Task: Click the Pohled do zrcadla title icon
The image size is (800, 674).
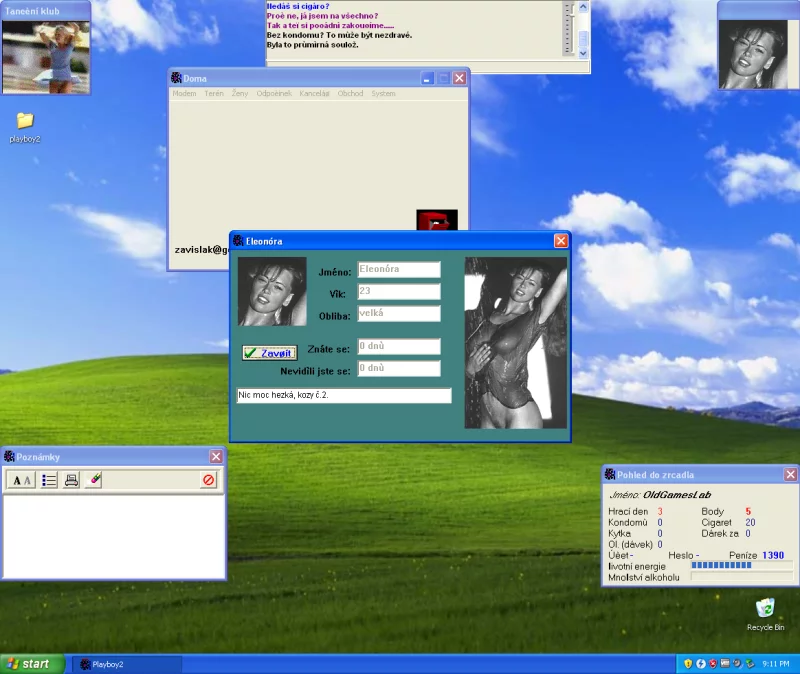Action: (x=610, y=475)
